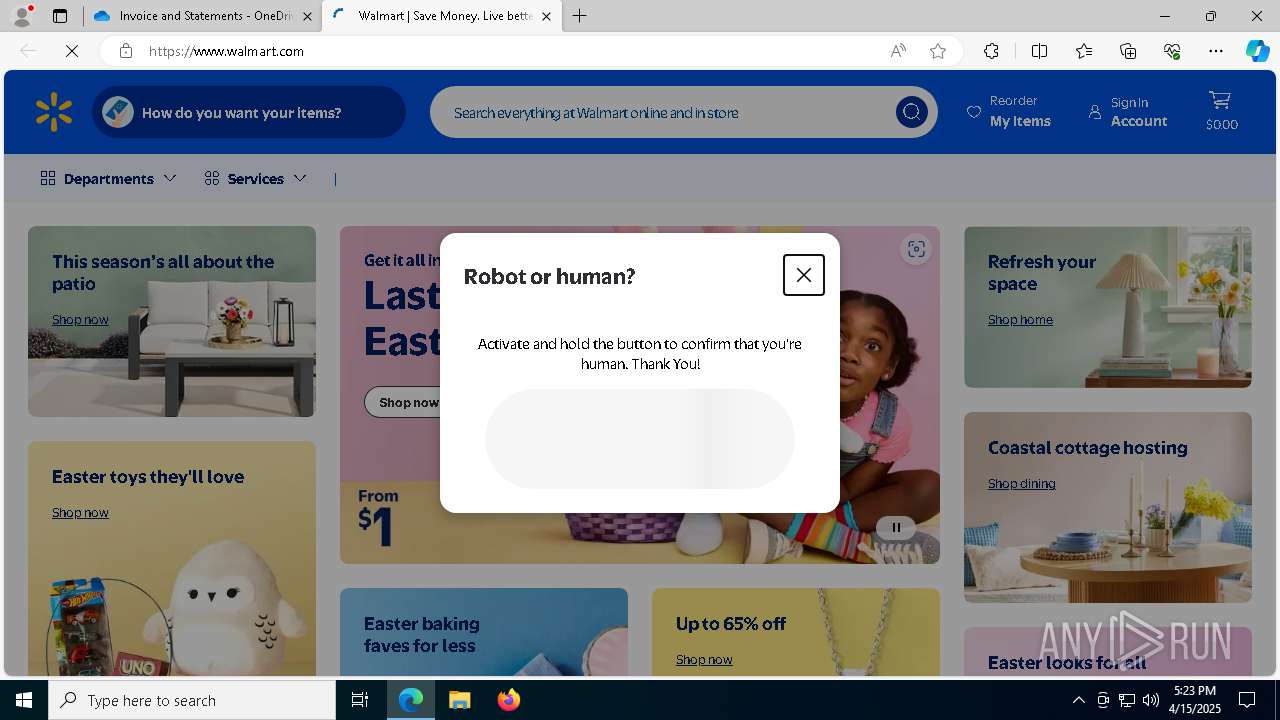Viewport: 1280px width, 720px height.
Task: View site information lock icon
Action: (x=126, y=51)
